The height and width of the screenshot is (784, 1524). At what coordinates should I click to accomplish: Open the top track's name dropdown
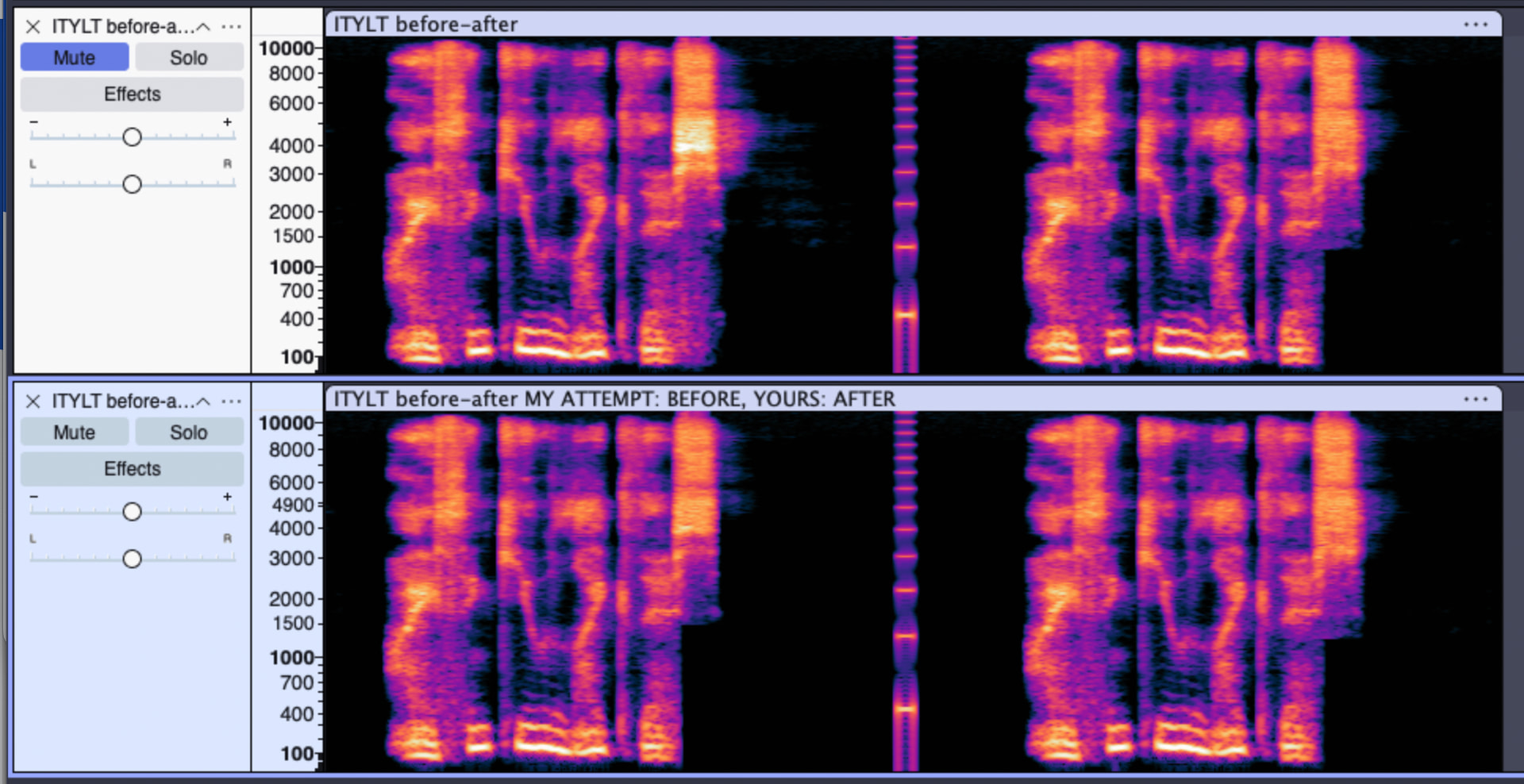122,27
